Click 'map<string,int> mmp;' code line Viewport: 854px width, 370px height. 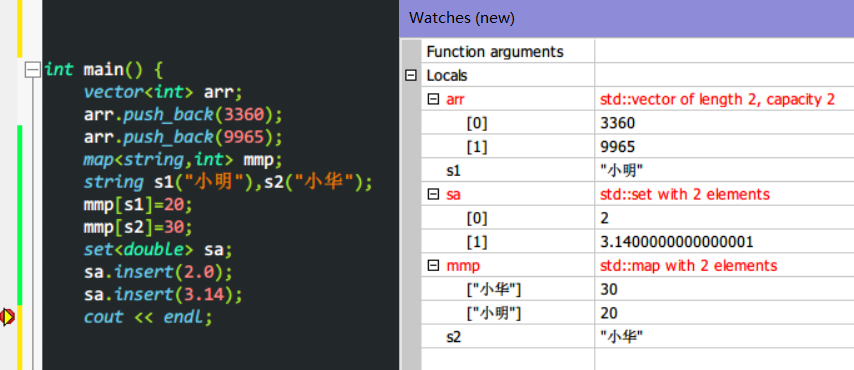point(184,160)
